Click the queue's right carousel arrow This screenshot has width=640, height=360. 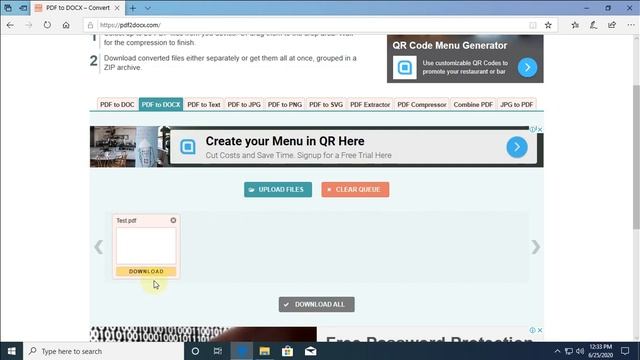[536, 247]
